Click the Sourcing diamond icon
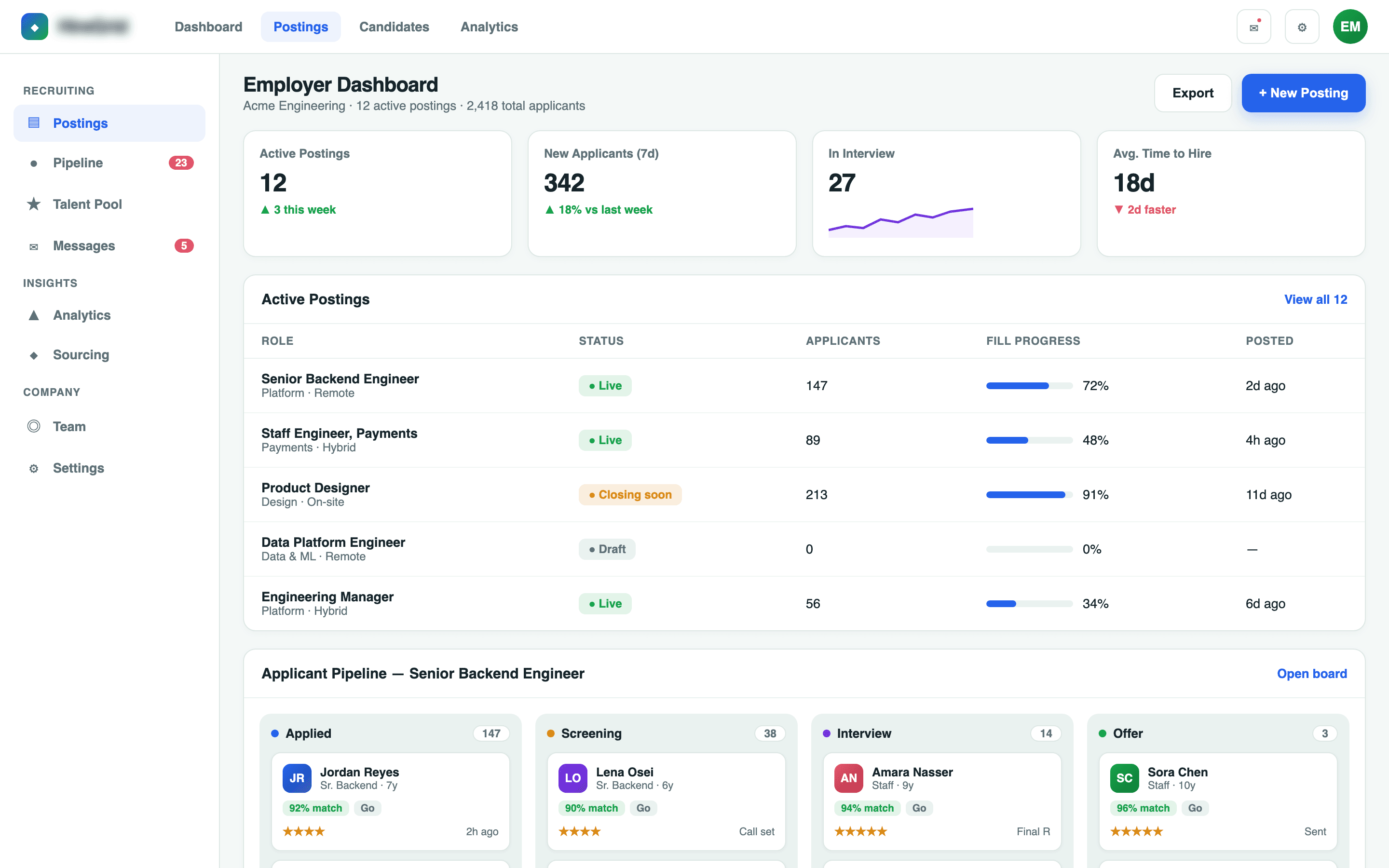This screenshot has height=868, width=1389. 34,355
